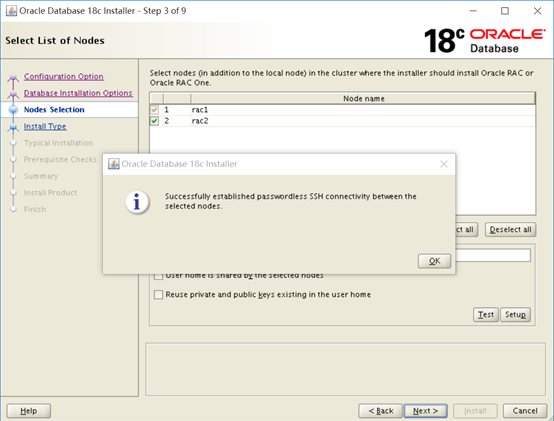This screenshot has width=554, height=421.
Task: Select the rac1 node name cell
Action: [363, 110]
